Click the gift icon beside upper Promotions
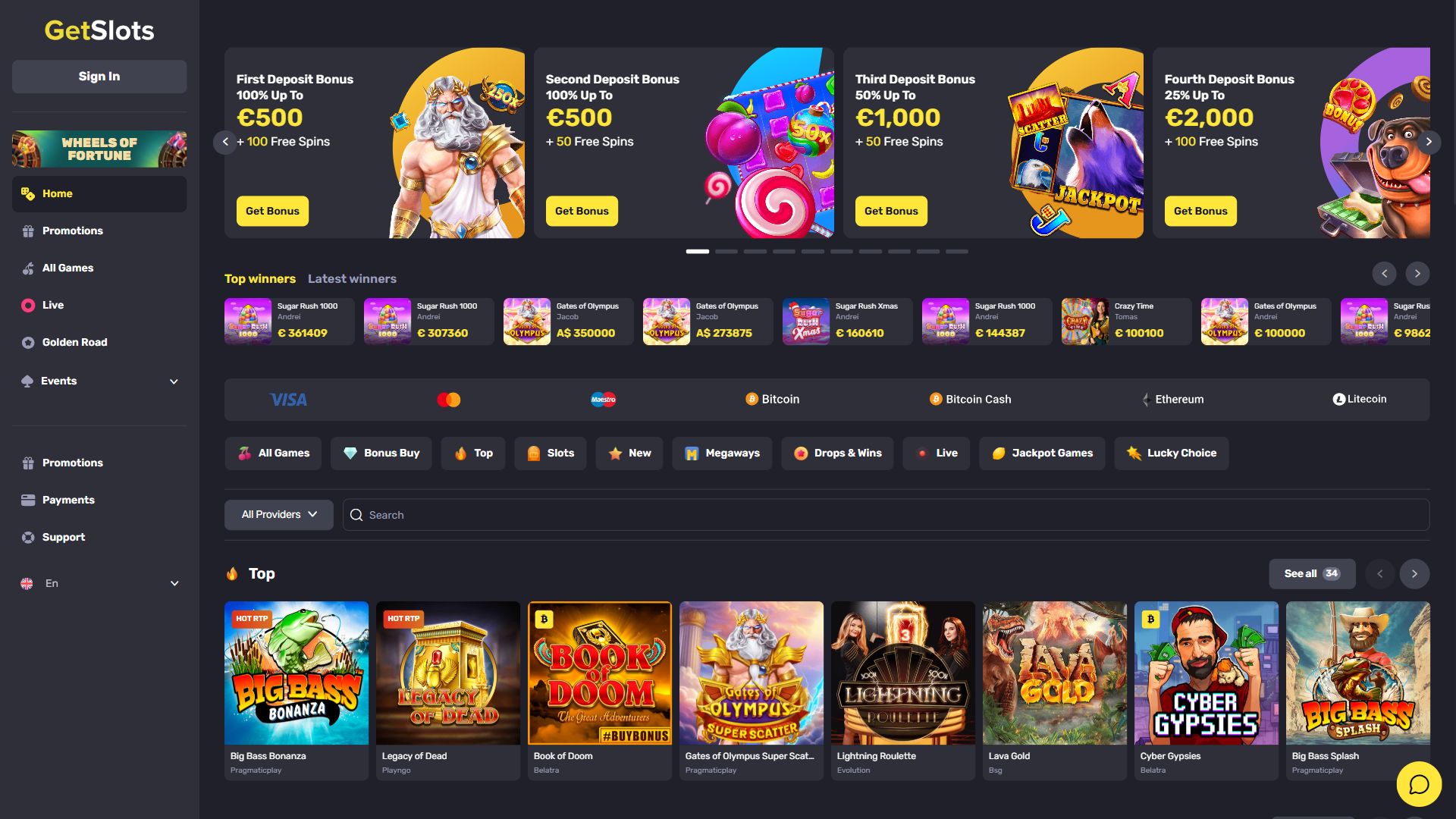Screen dimensions: 1456x819 click(28, 231)
